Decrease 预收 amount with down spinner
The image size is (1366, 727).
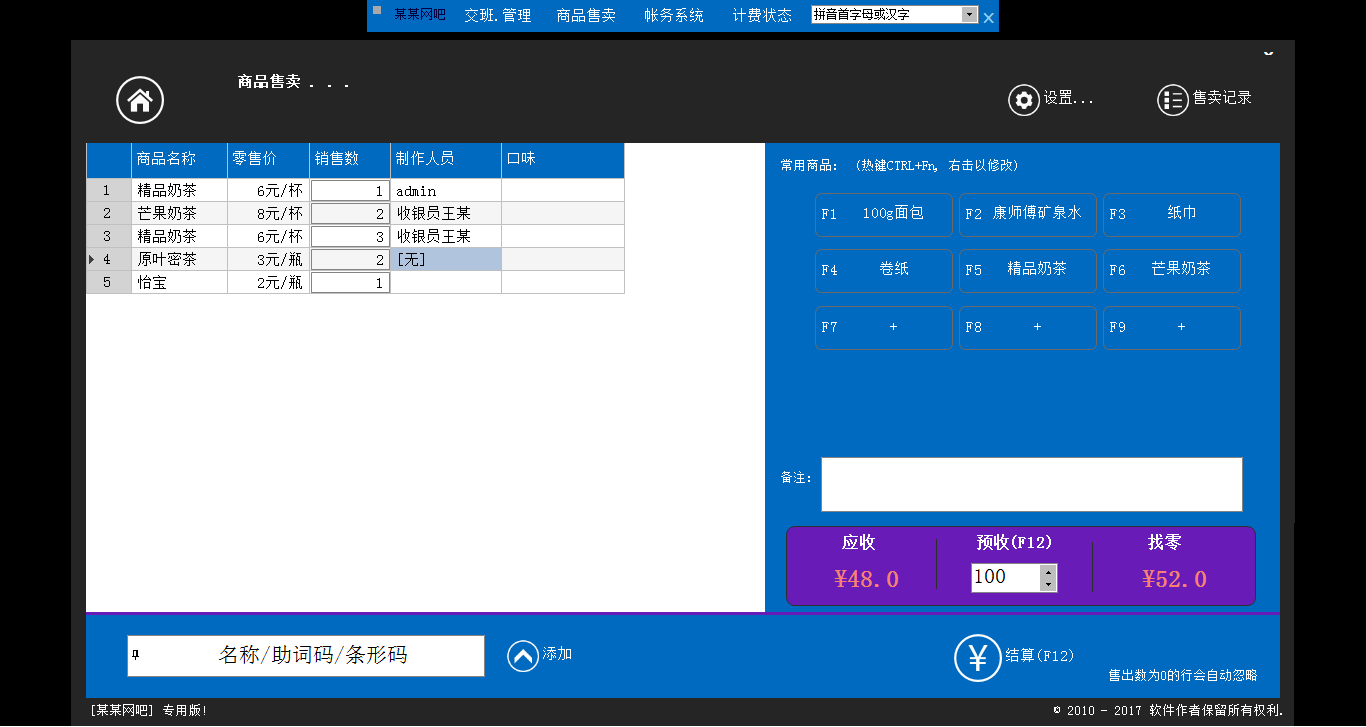click(1048, 584)
